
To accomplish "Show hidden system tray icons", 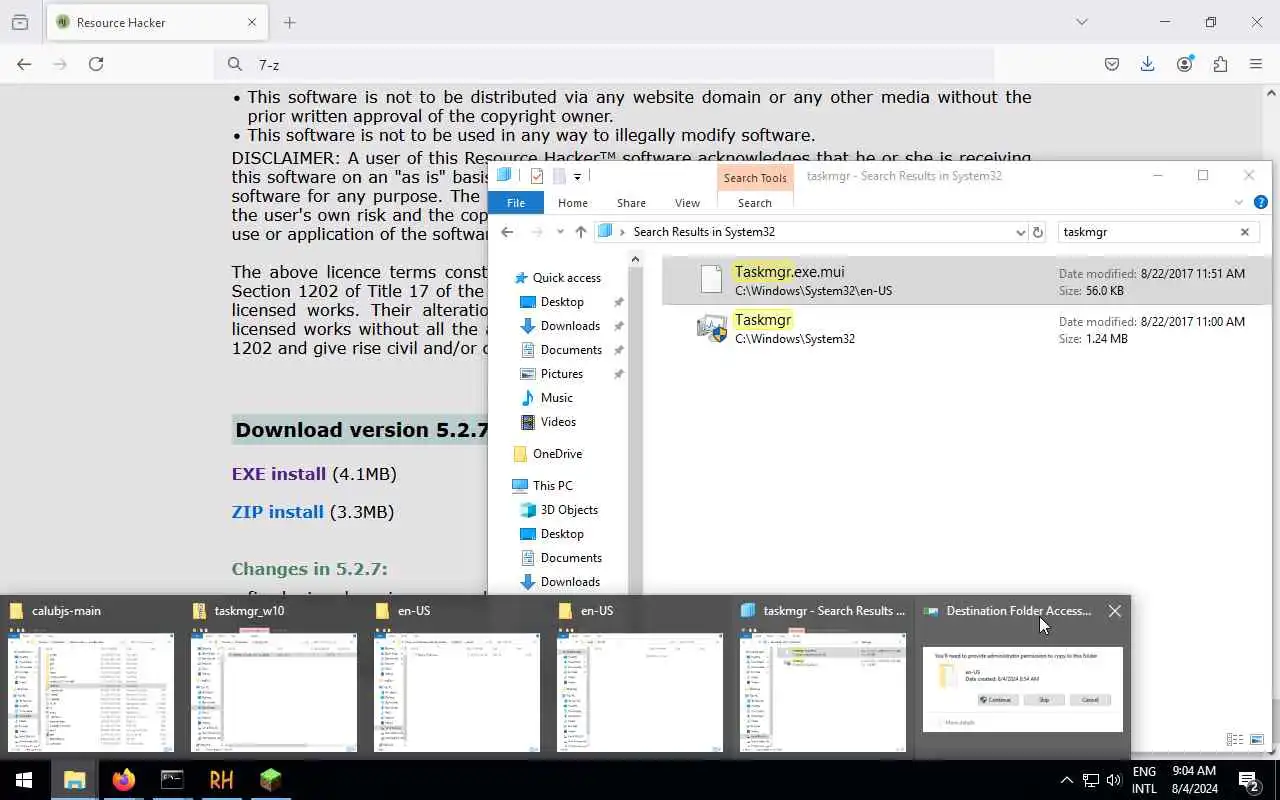I will pyautogui.click(x=1066, y=780).
